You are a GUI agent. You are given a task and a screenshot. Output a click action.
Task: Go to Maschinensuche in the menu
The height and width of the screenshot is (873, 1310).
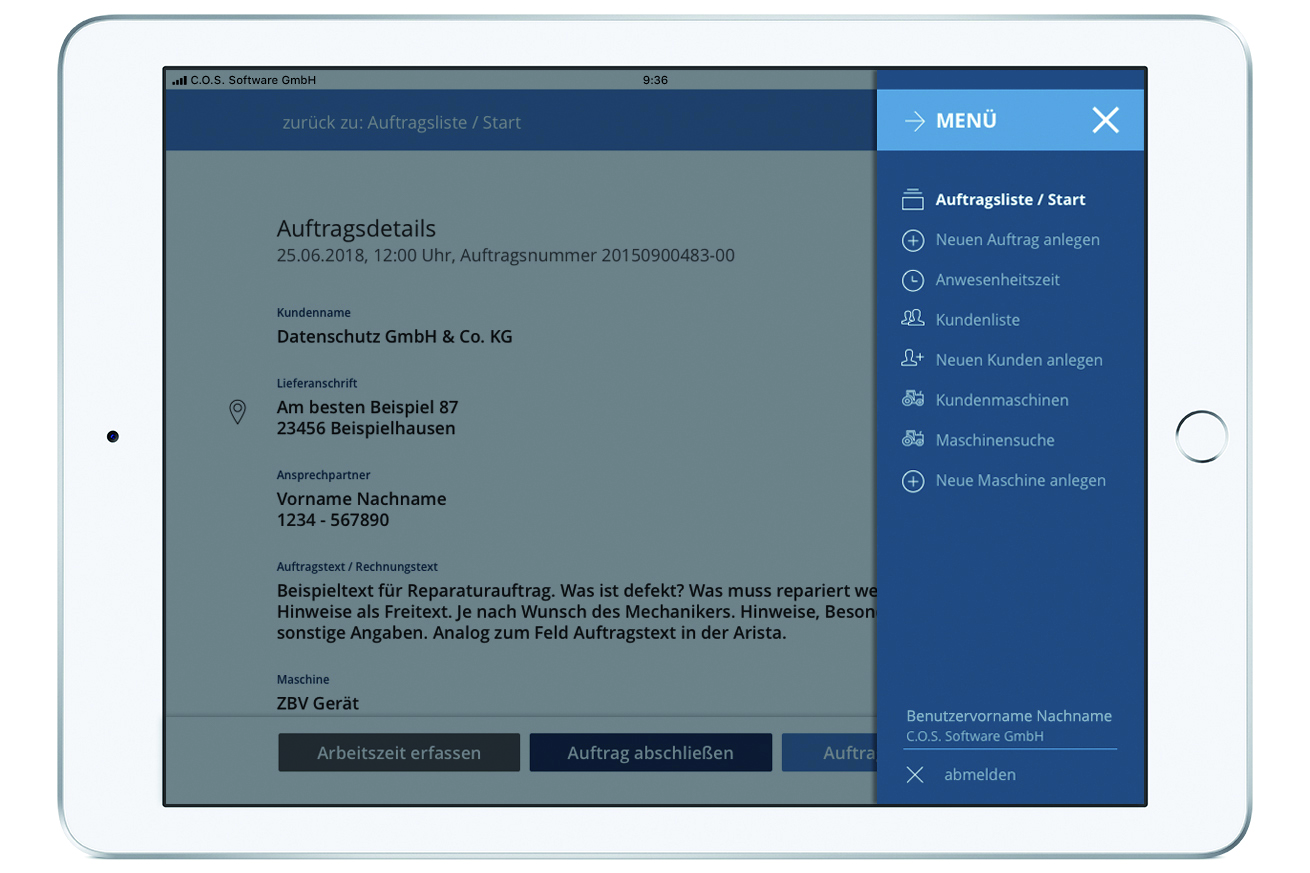(994, 440)
